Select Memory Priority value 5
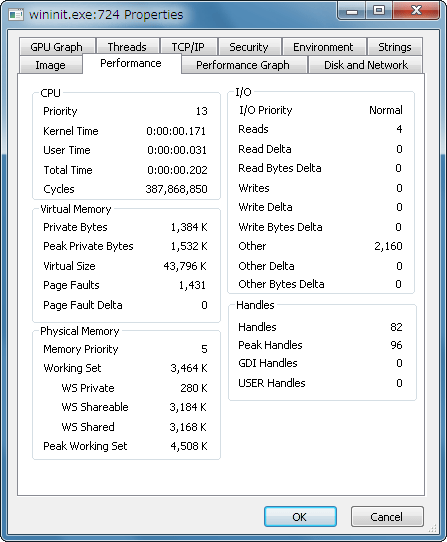 click(204, 349)
